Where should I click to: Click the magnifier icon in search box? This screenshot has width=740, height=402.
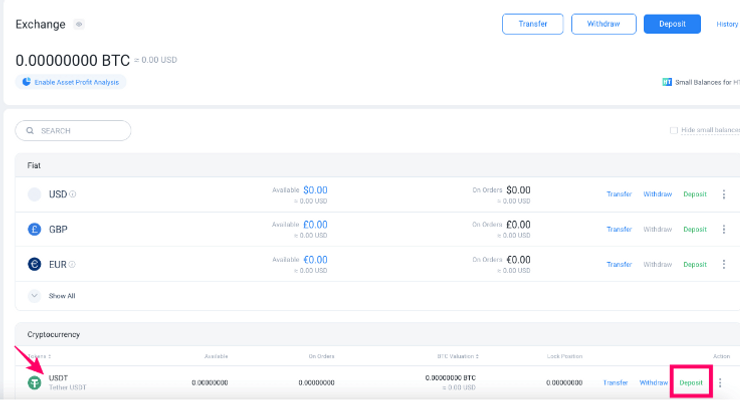pos(30,131)
